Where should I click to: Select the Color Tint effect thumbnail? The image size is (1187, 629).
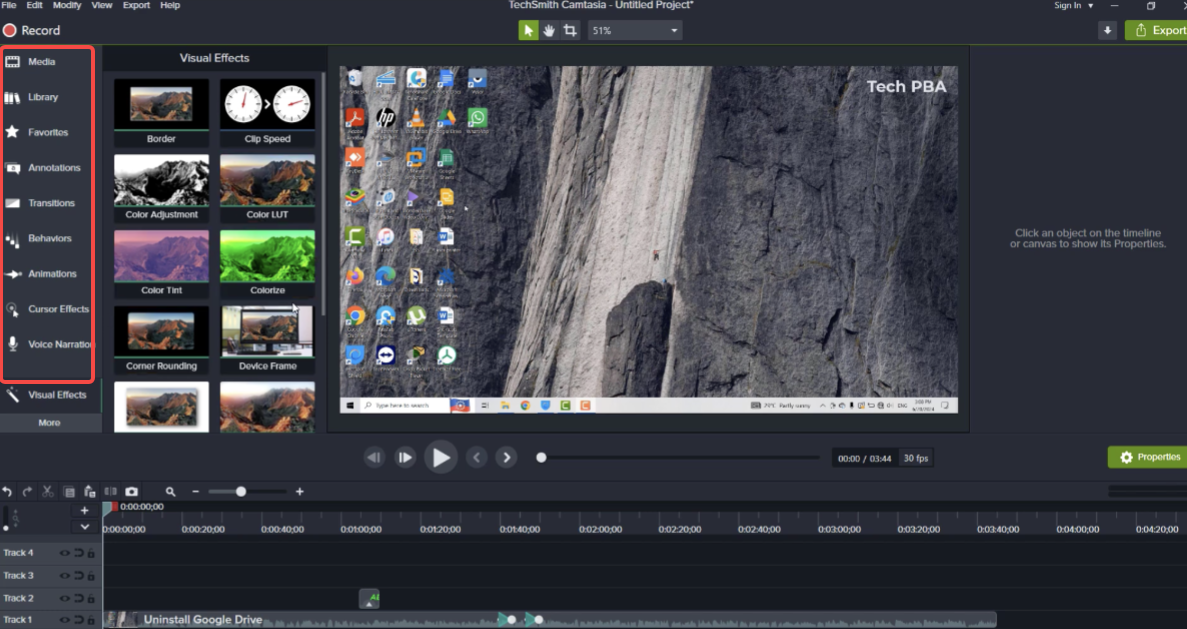click(161, 264)
